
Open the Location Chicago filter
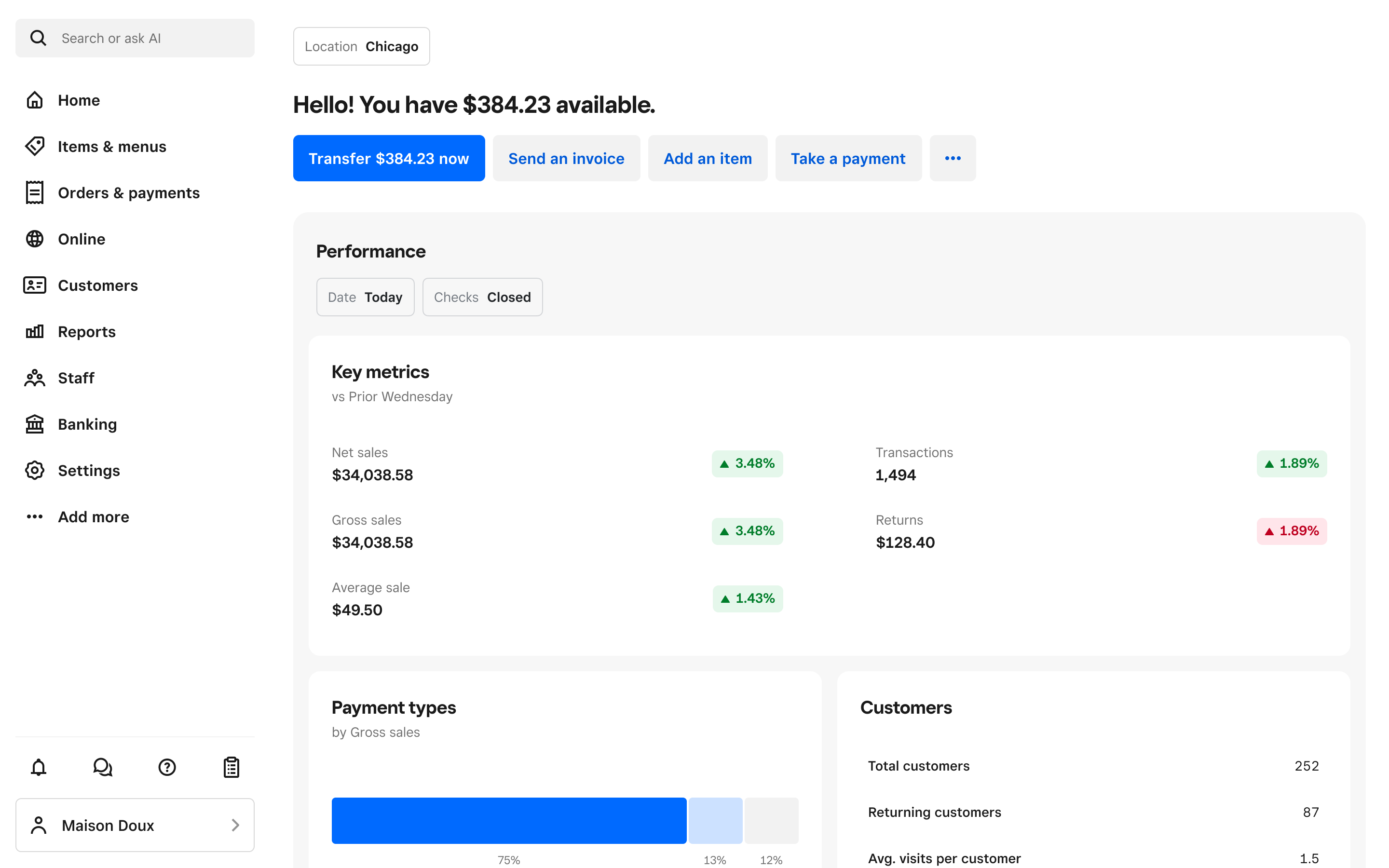pyautogui.click(x=361, y=46)
